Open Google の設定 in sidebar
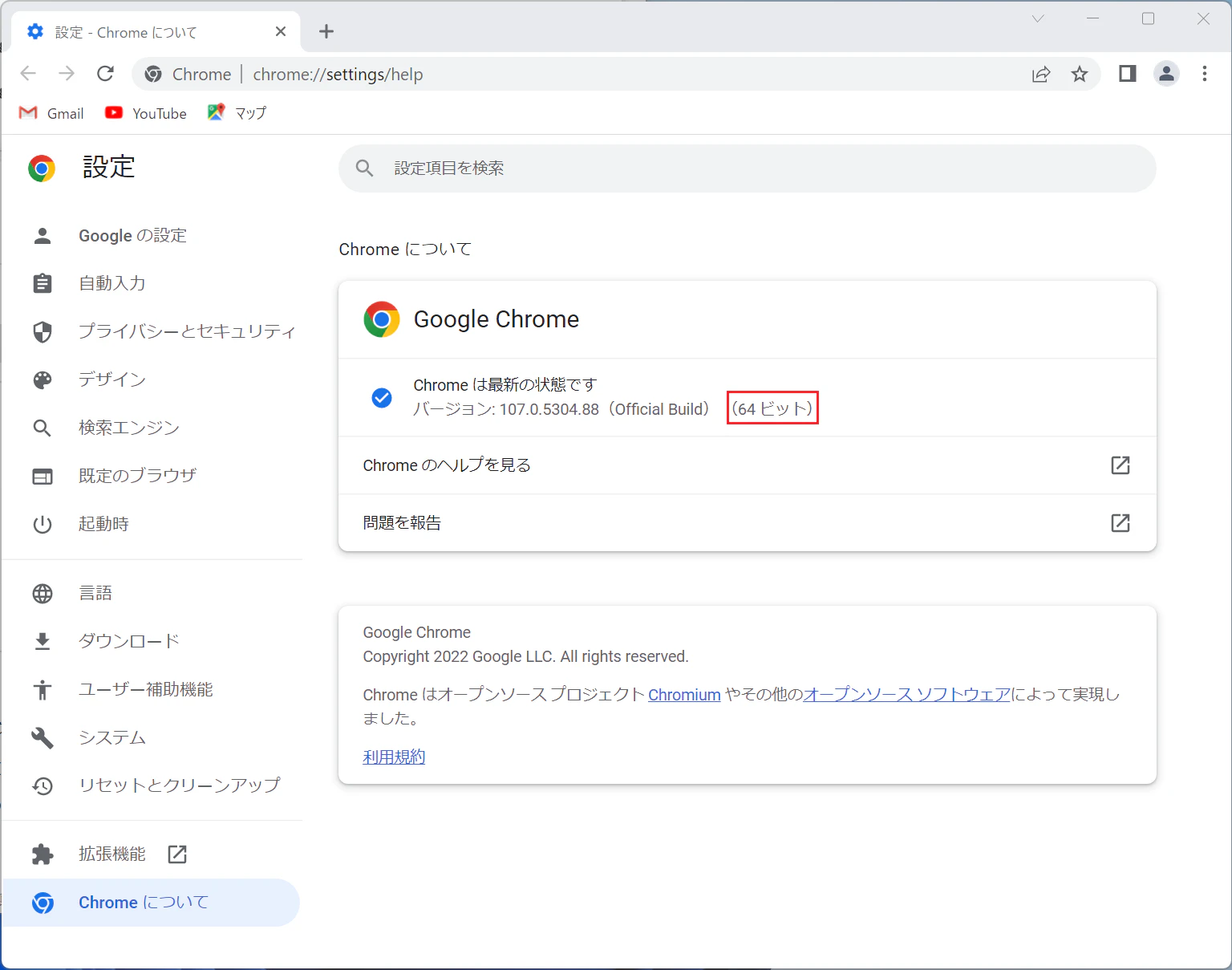Screen dimensions: 1232x970 152,235
